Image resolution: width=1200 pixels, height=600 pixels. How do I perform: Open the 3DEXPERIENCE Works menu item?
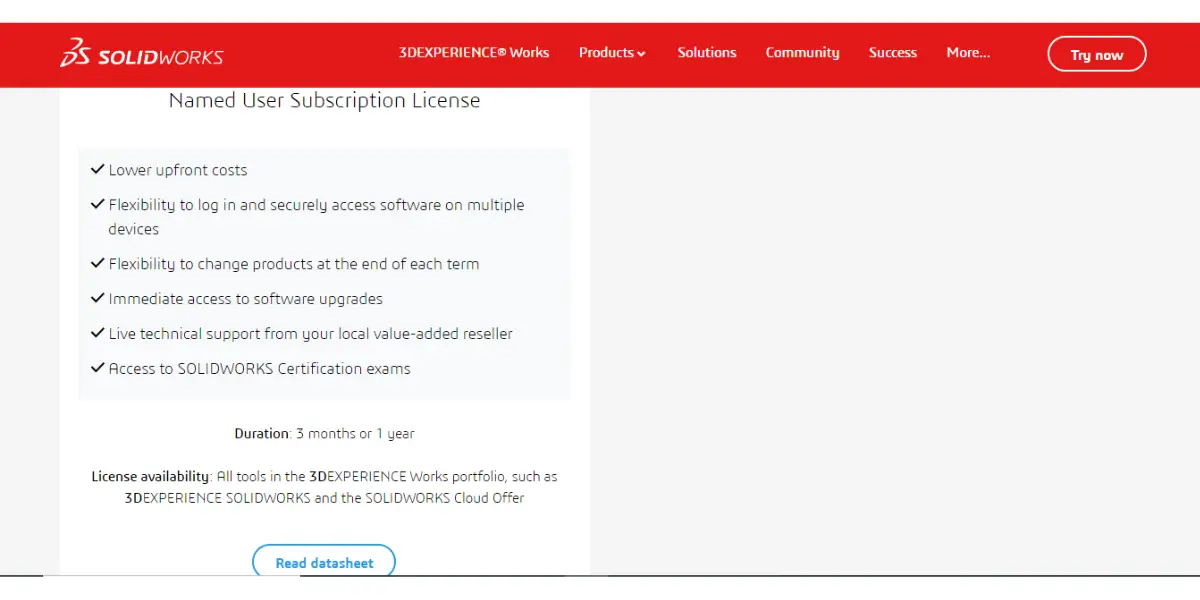click(474, 53)
